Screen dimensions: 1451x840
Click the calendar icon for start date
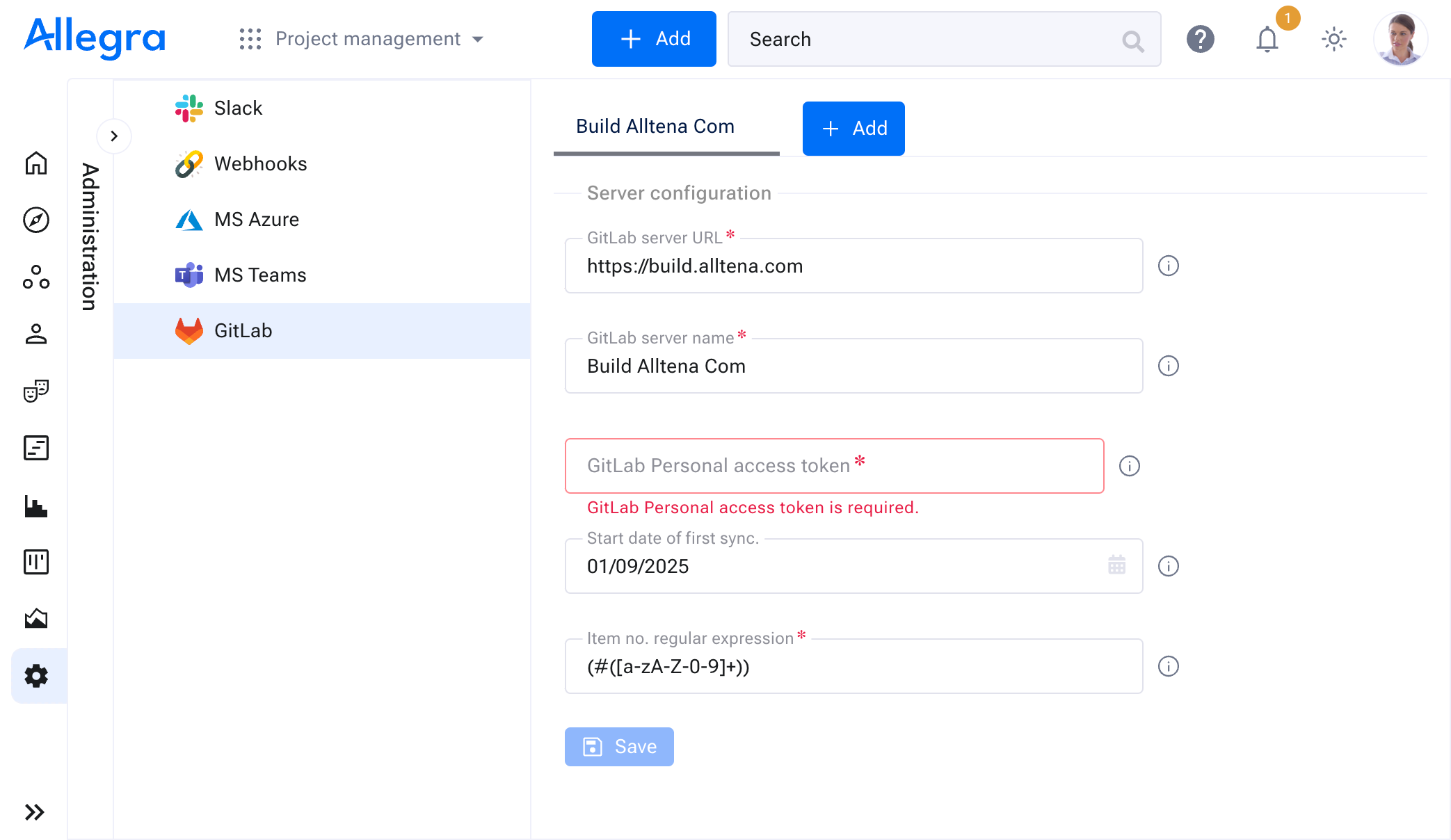(x=1117, y=565)
